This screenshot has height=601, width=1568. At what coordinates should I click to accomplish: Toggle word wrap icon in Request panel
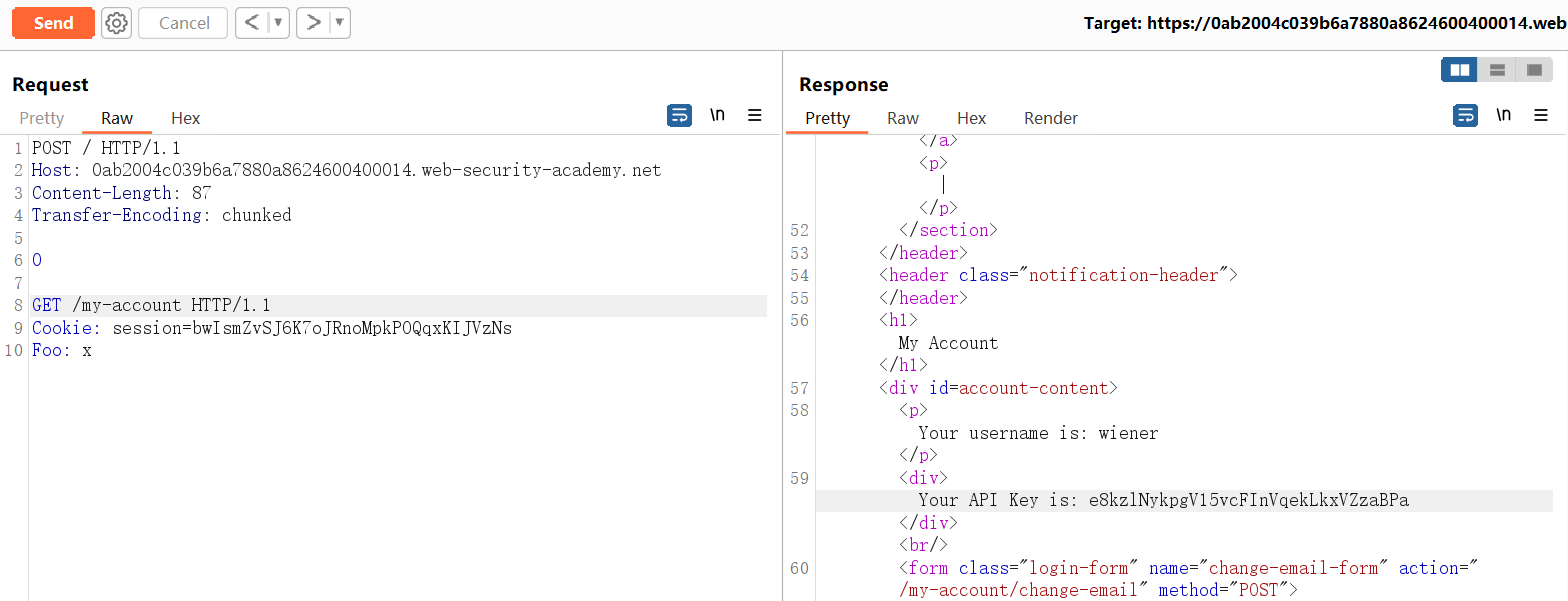pos(679,116)
